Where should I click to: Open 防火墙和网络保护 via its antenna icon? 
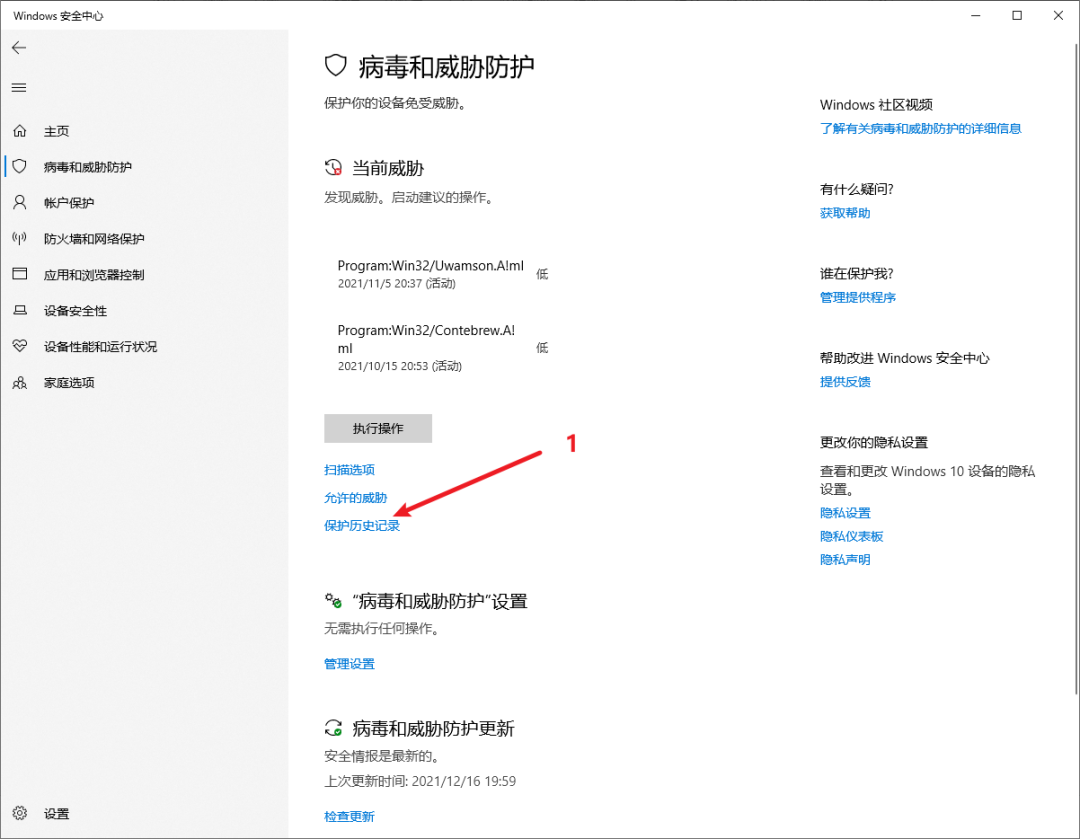20,239
